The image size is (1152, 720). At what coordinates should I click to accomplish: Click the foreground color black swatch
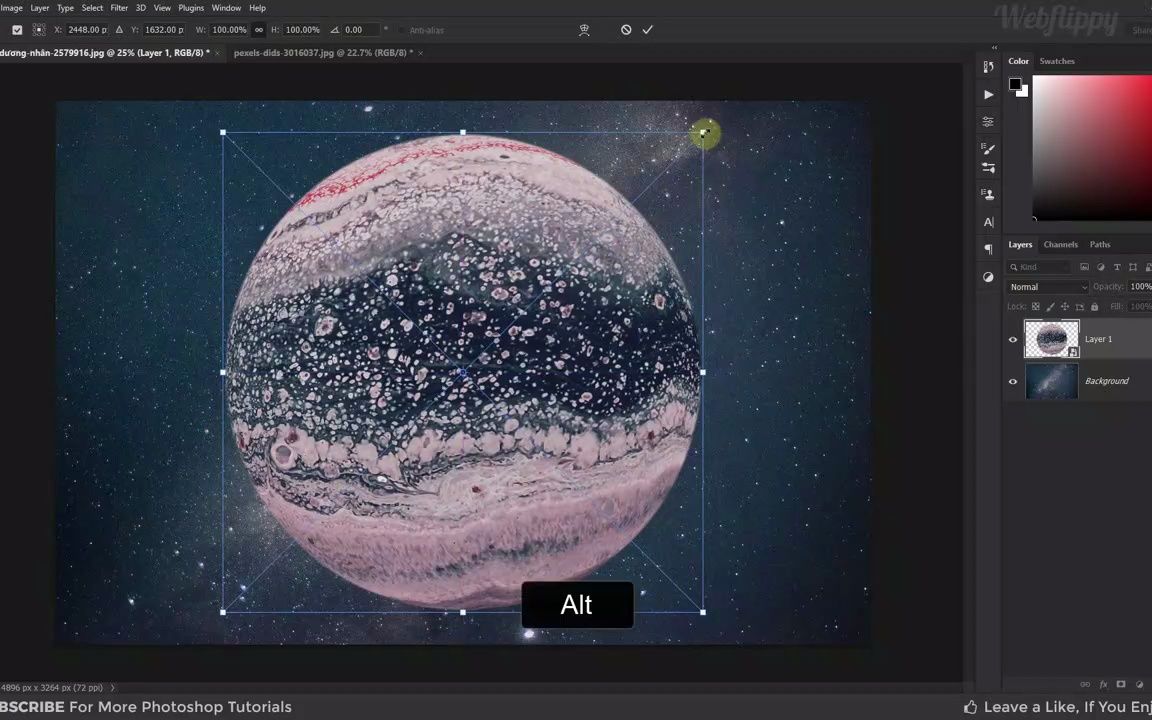click(x=1015, y=84)
